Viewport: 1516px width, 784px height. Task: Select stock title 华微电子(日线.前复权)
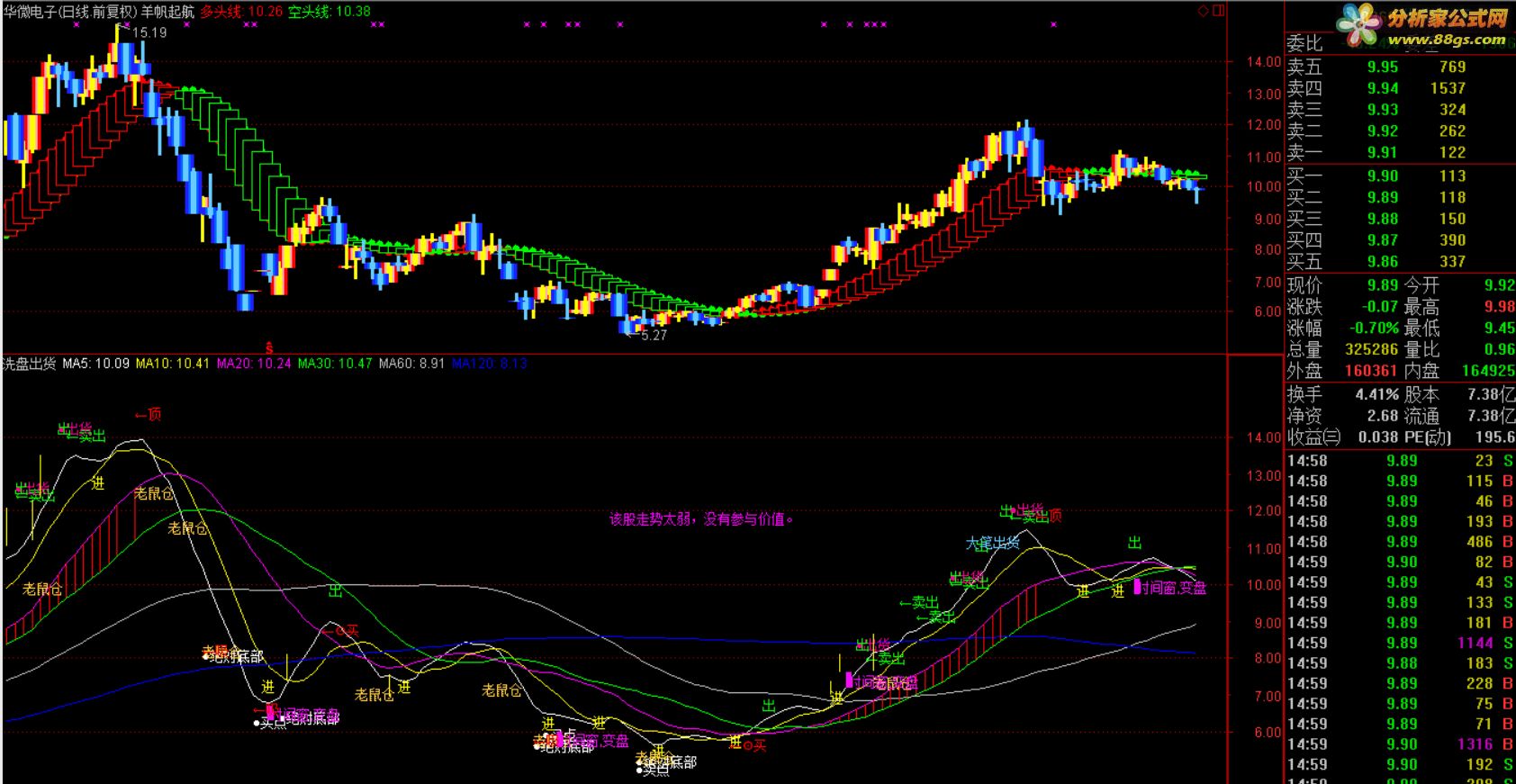(69, 12)
